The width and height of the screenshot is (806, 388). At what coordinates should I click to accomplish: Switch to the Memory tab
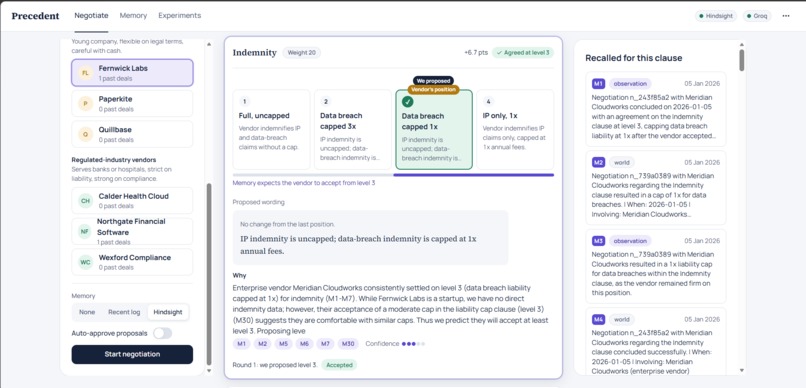coord(133,15)
